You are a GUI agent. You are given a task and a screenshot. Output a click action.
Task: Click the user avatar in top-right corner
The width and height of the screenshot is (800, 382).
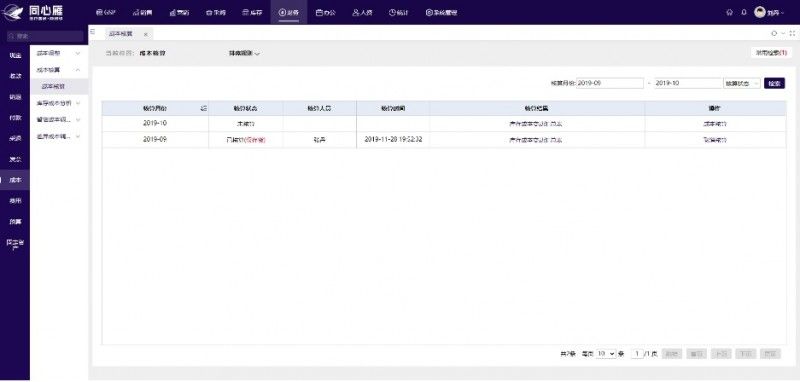[760, 12]
